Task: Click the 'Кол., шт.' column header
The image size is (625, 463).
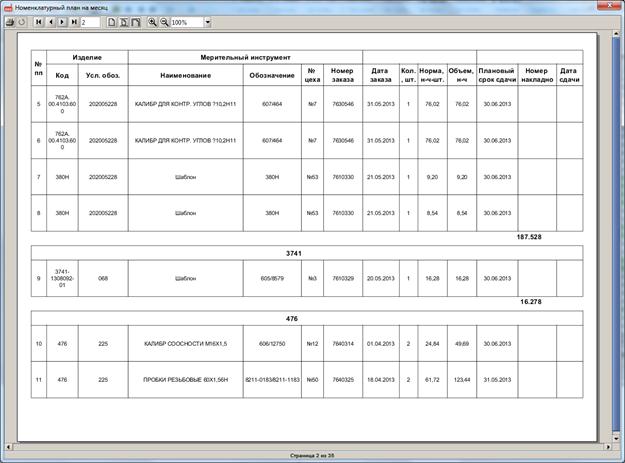Action: 408,75
